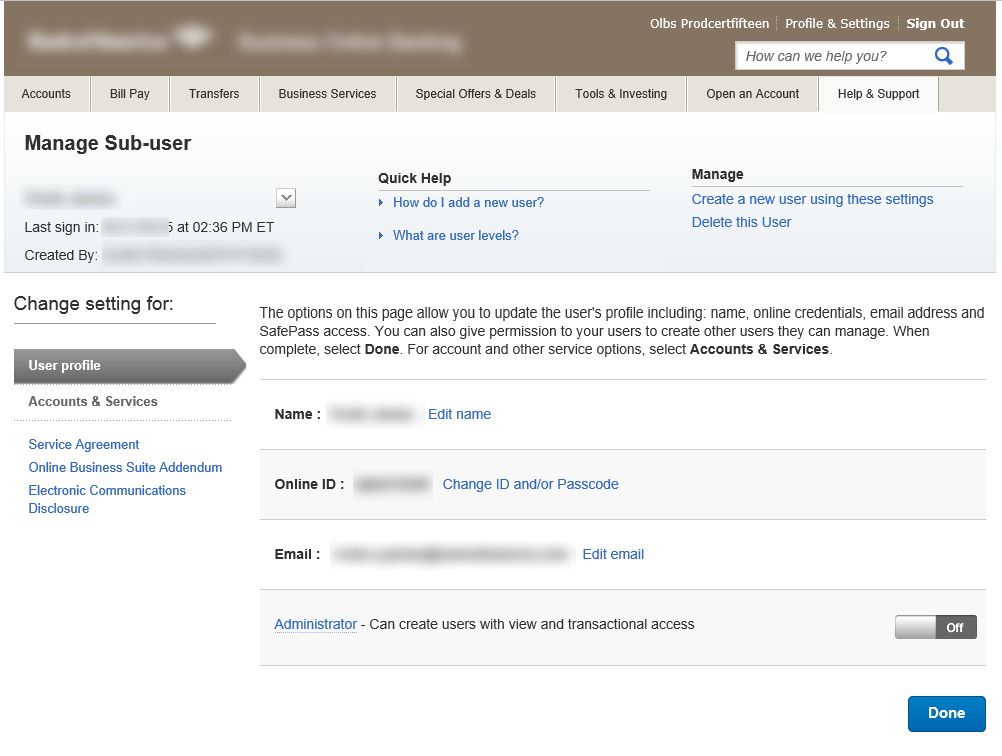Click 'Create a new user using these settings'

pos(812,199)
